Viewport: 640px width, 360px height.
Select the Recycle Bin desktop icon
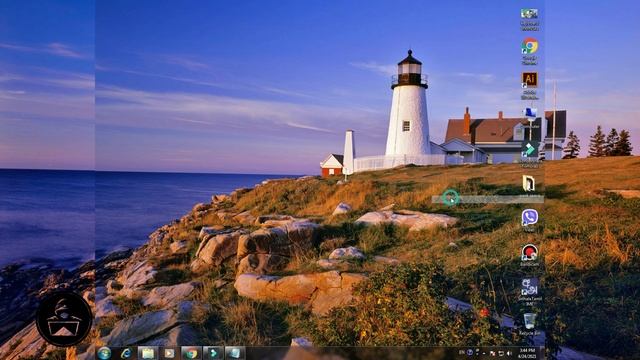[x=529, y=324]
